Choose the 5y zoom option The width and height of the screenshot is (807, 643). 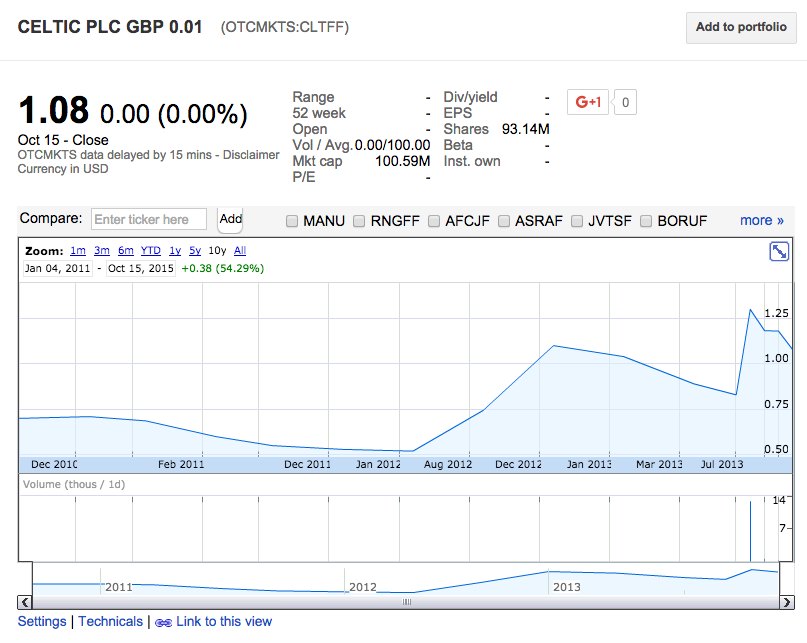tap(195, 251)
